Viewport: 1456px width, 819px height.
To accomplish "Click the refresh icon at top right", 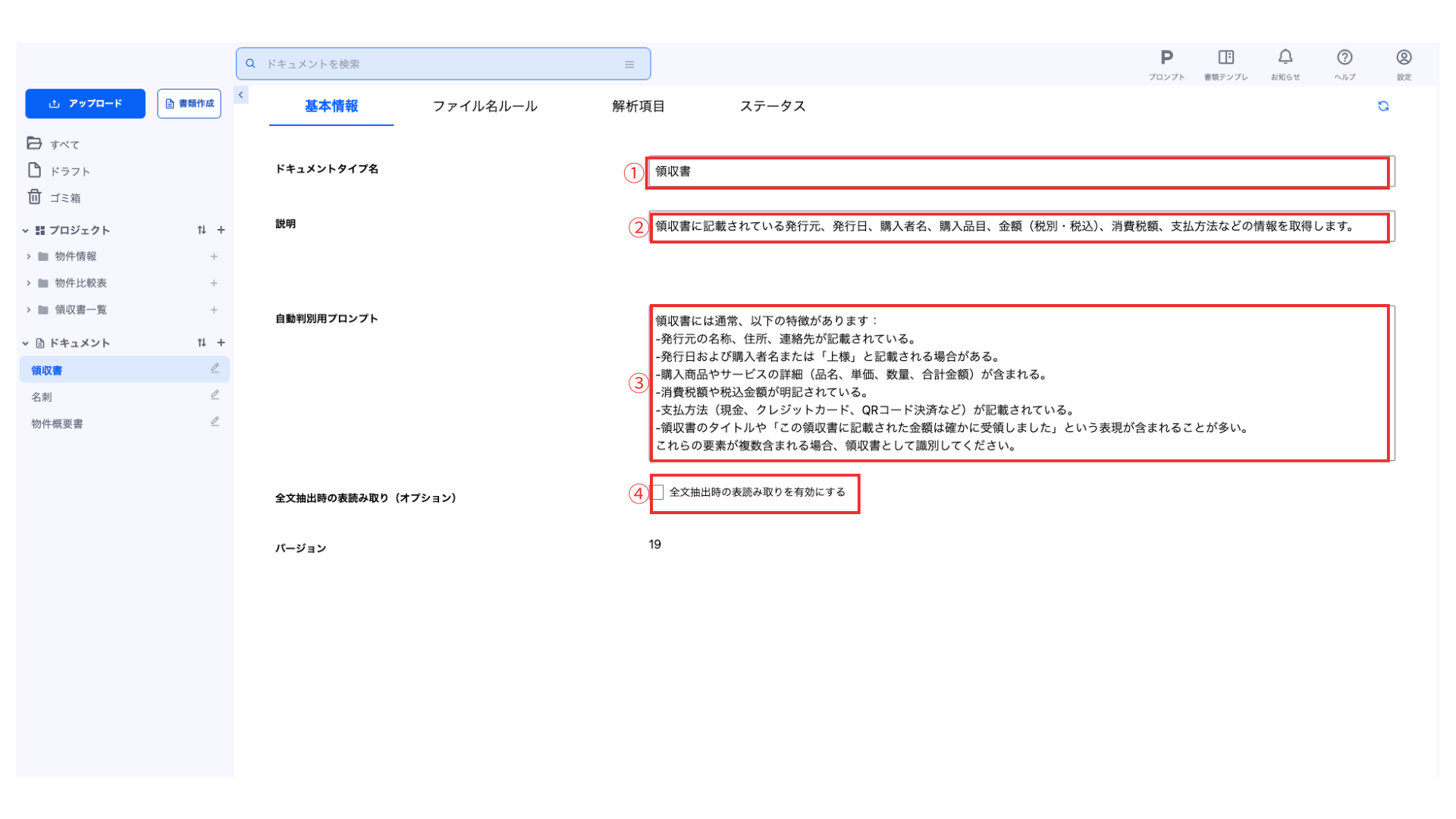I will coord(1383,106).
